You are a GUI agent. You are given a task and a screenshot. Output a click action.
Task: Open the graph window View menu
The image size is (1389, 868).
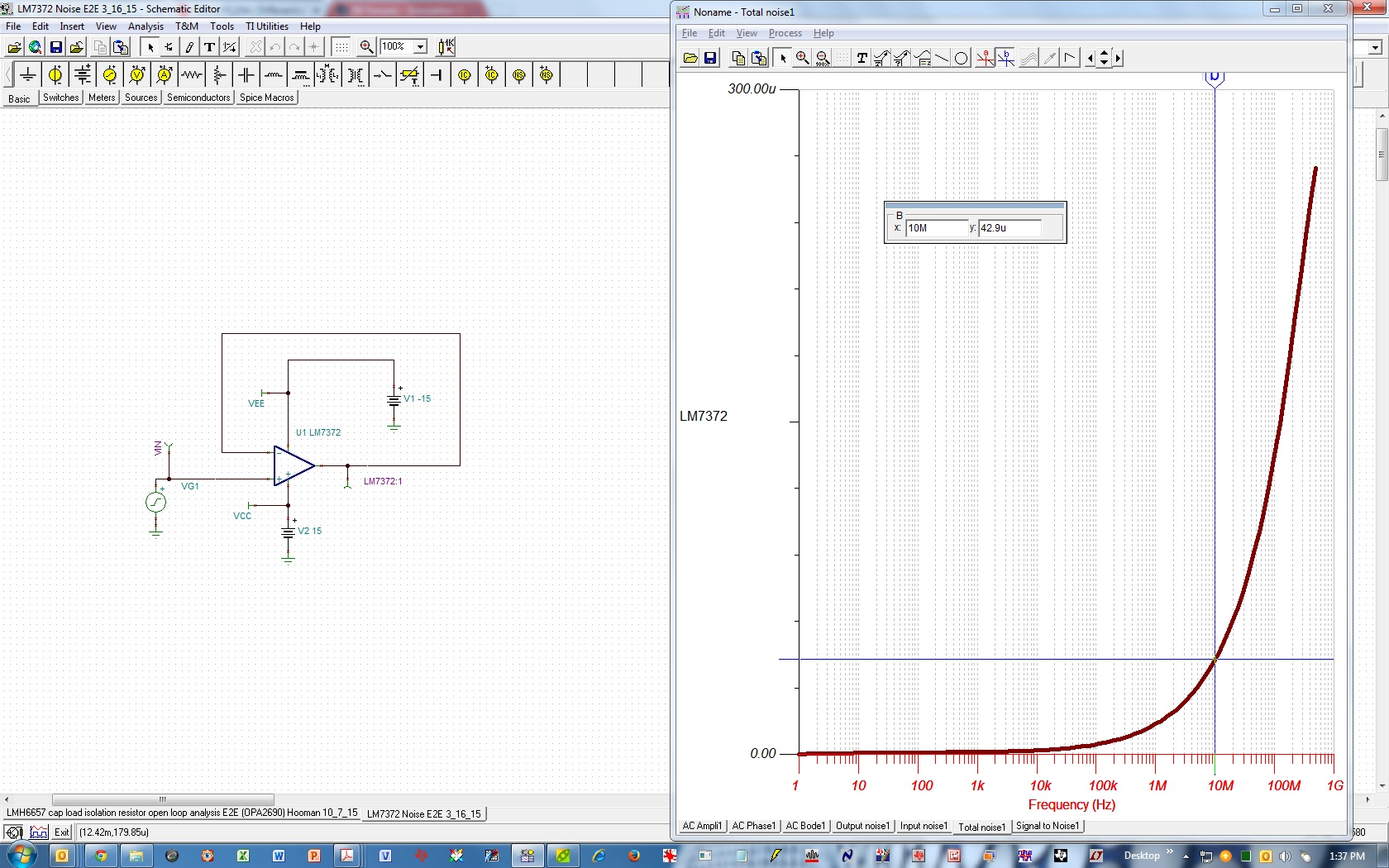[x=747, y=33]
